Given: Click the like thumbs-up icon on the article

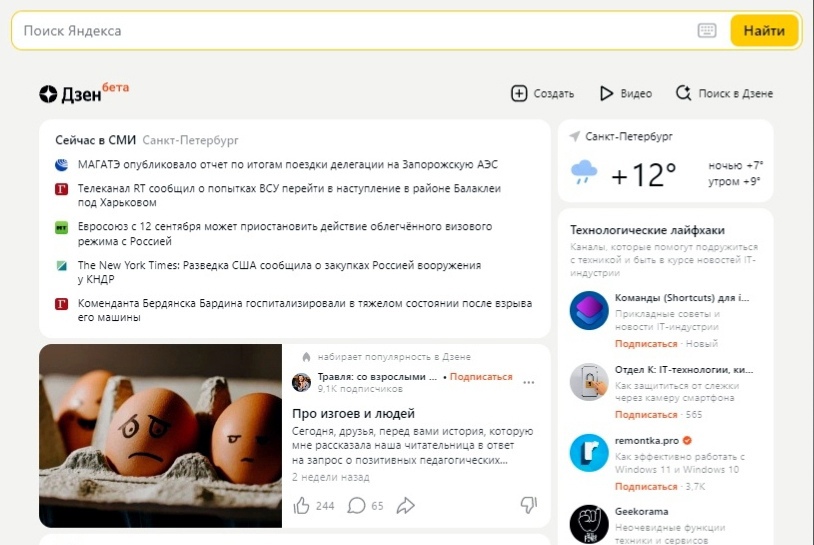Looking at the screenshot, I should (302, 506).
